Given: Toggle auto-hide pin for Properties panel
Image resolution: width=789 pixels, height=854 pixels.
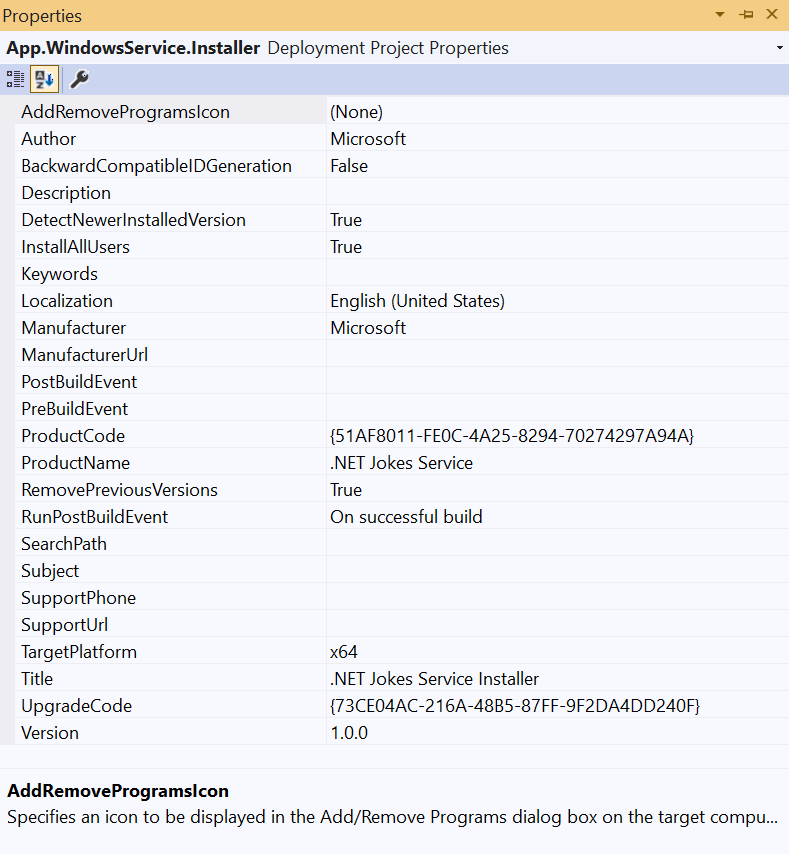Looking at the screenshot, I should click(746, 15).
